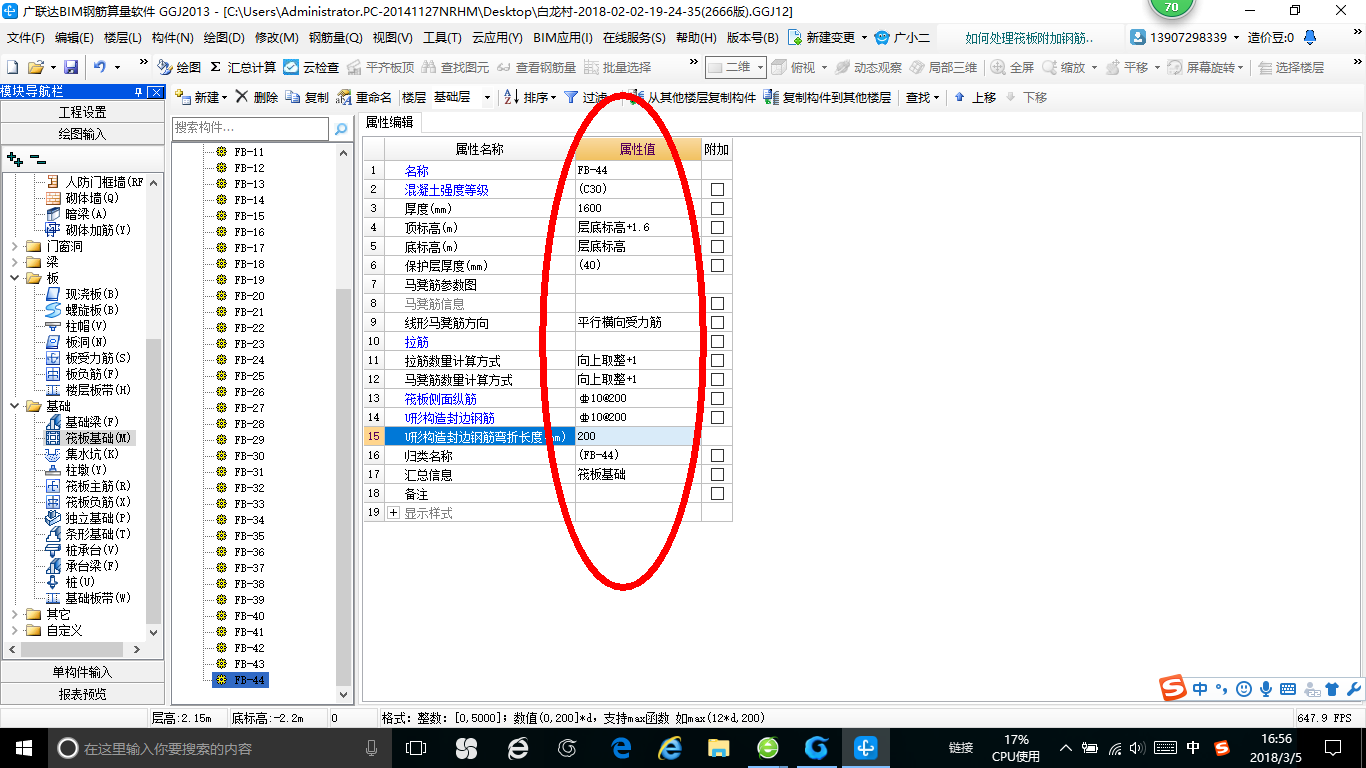This screenshot has height=768, width=1366.
Task: Open 报表预览 navigation section
Action: point(82,694)
